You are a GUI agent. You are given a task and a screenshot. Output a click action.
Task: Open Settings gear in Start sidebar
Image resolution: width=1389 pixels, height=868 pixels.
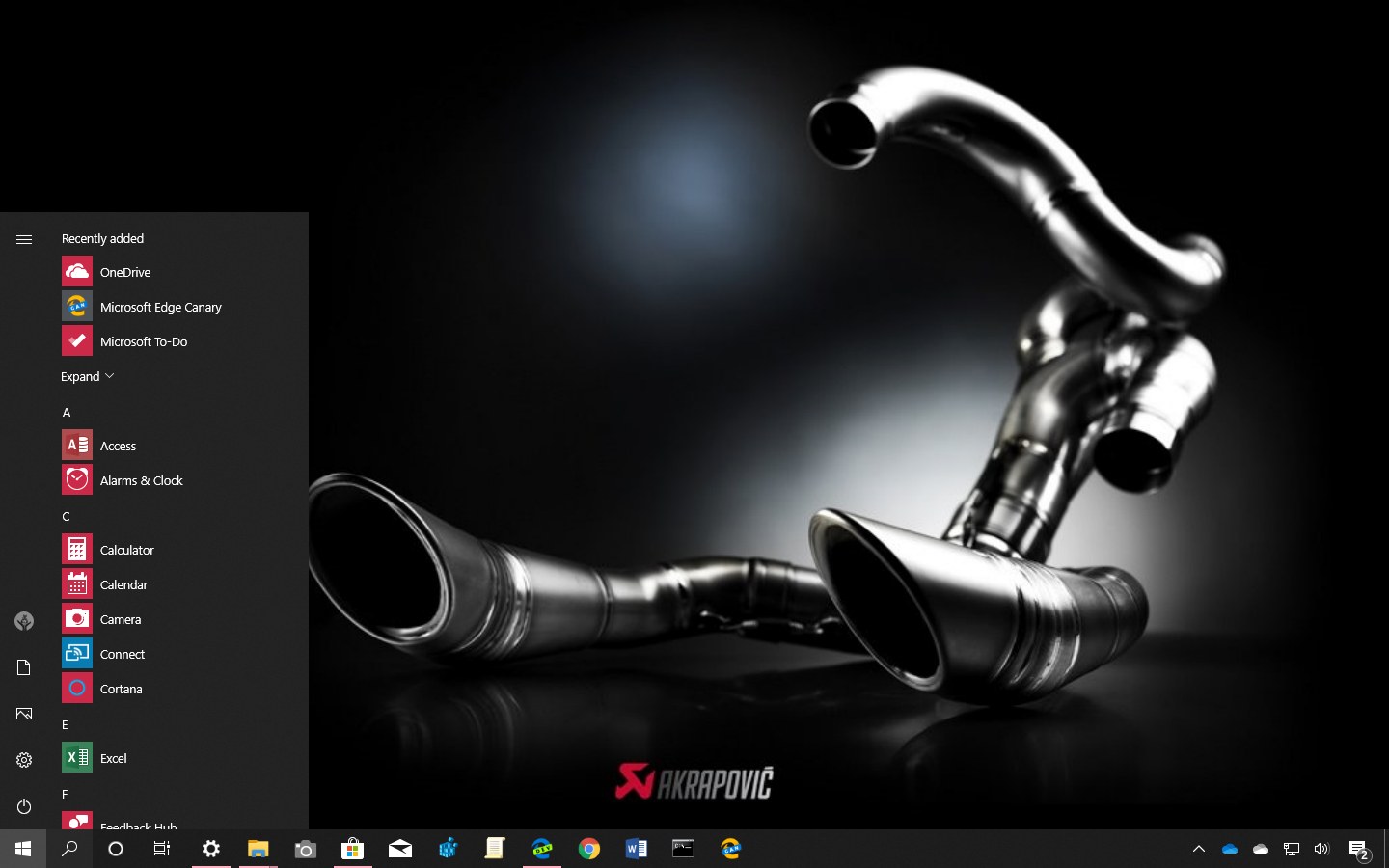click(x=24, y=760)
